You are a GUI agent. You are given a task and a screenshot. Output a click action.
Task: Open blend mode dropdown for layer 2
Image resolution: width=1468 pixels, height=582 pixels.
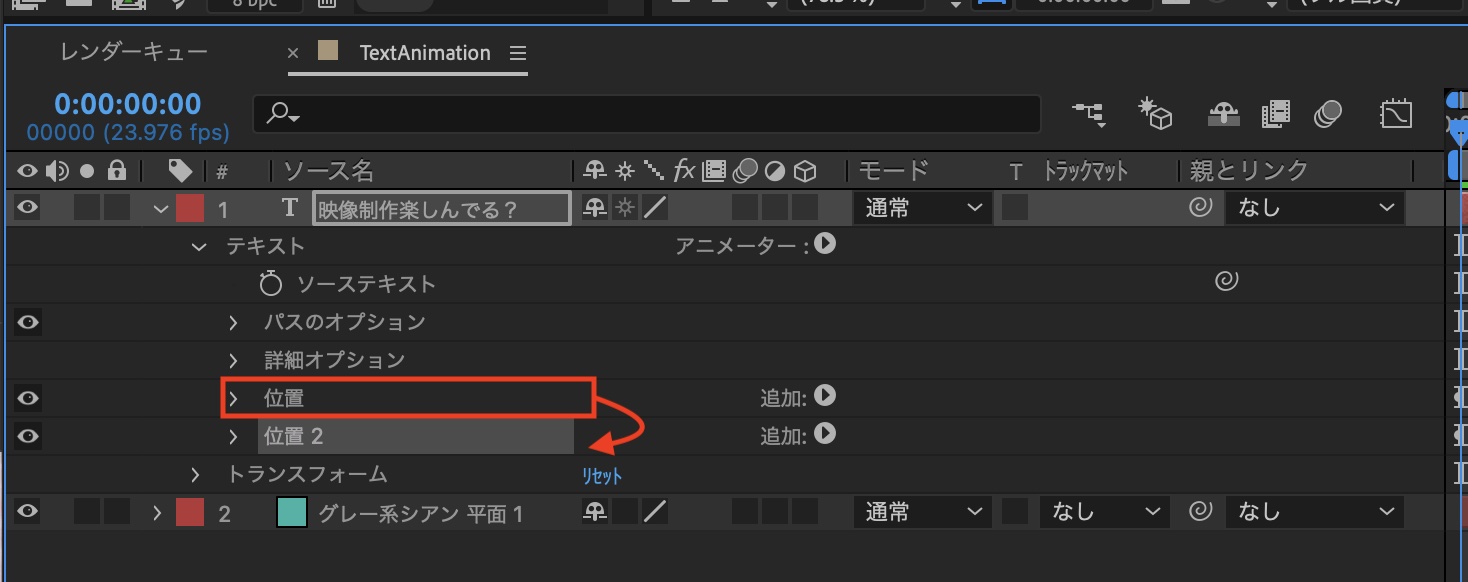pos(922,512)
